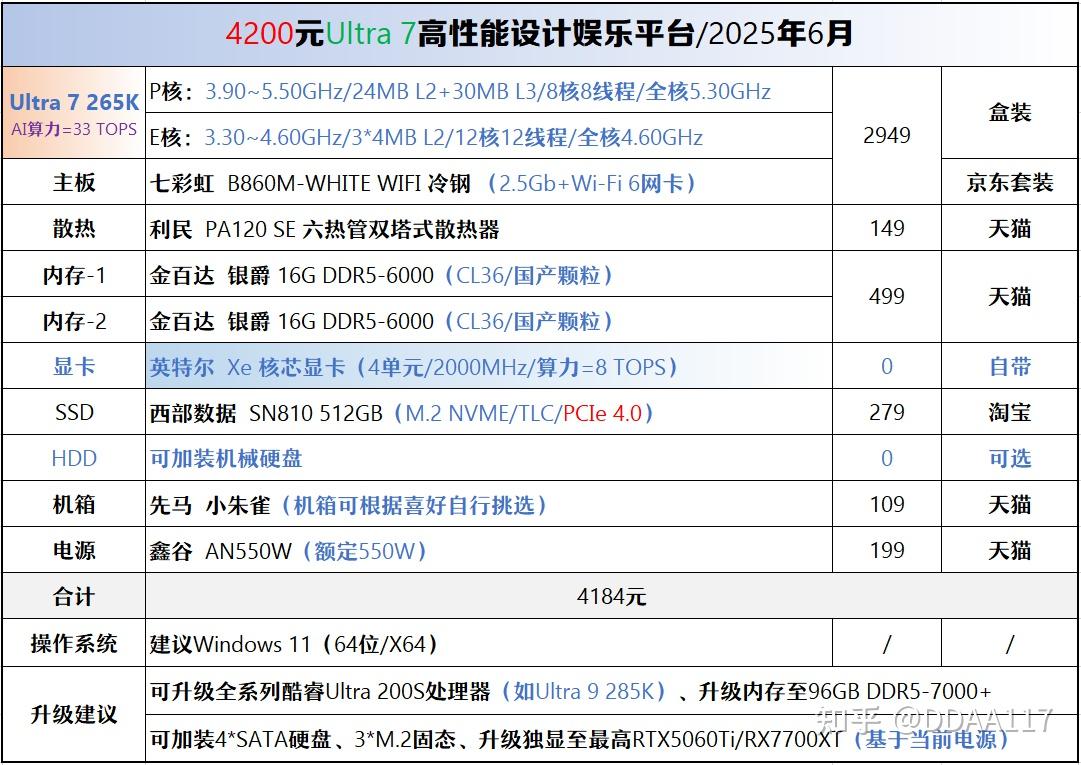
Task: Click the 七彩虹 B860M-WHITE WIFI motherboard entry
Action: 489,182
